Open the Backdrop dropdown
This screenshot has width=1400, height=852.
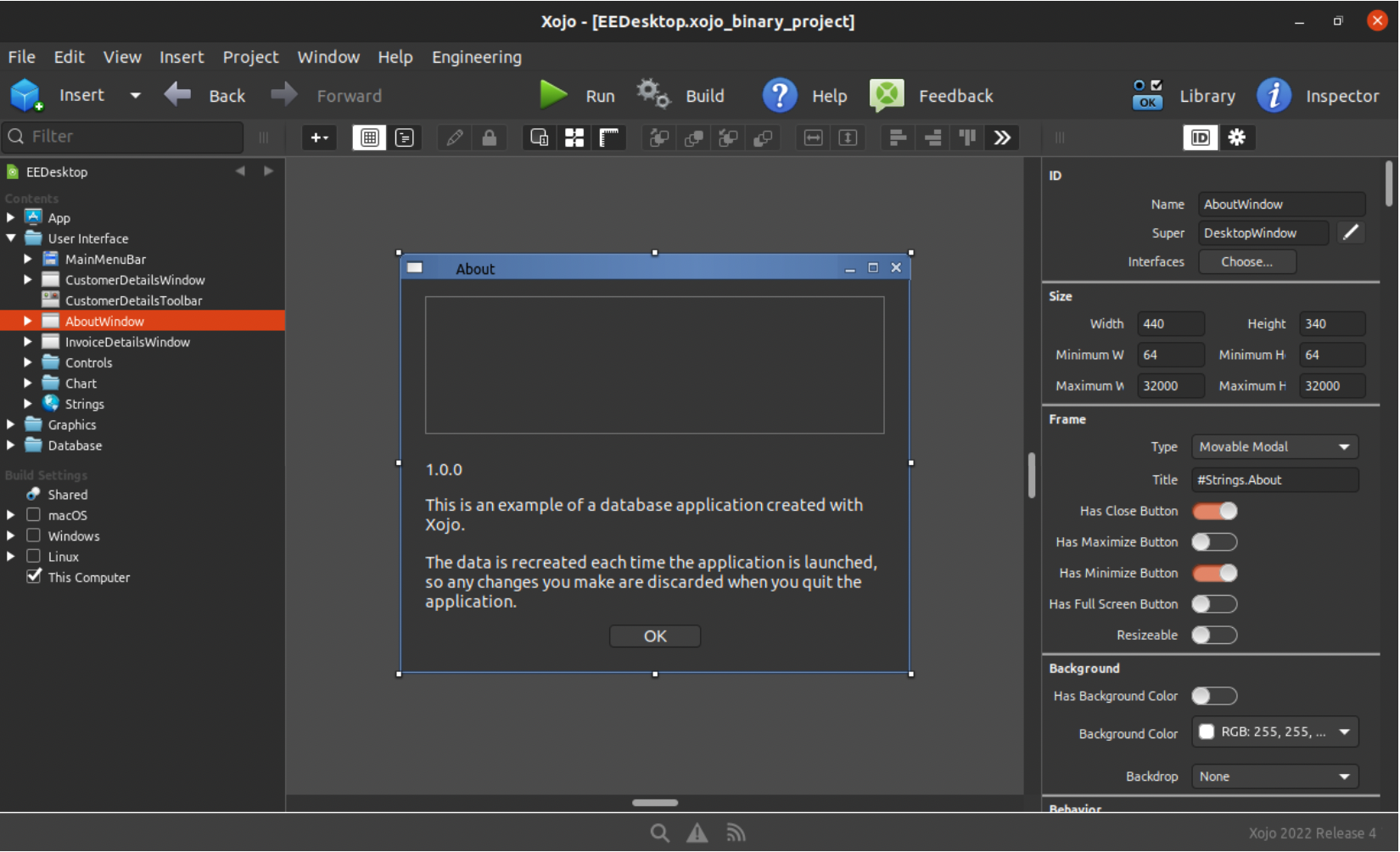[1274, 776]
